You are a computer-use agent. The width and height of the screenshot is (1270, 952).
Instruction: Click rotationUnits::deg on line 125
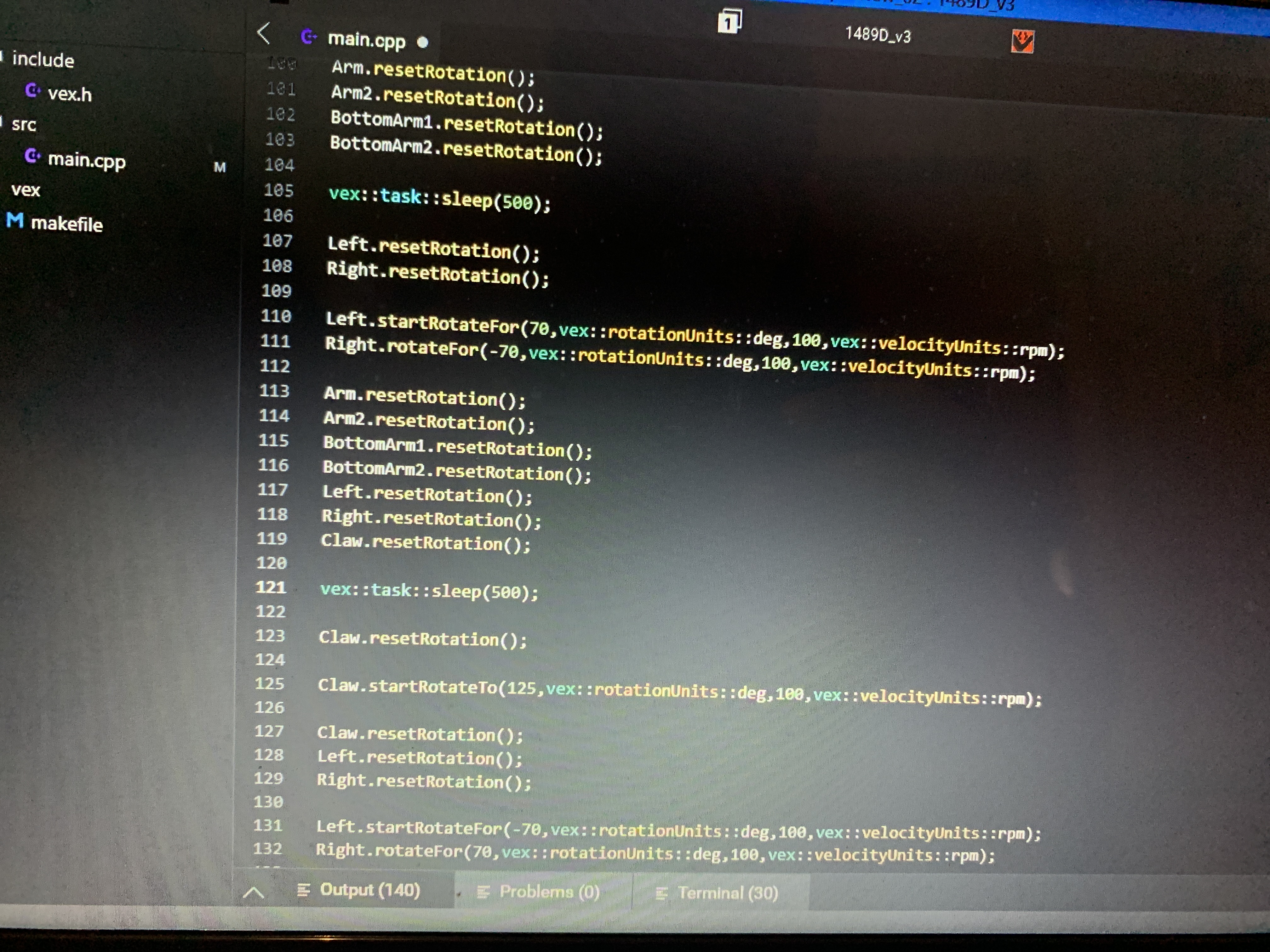tap(680, 691)
